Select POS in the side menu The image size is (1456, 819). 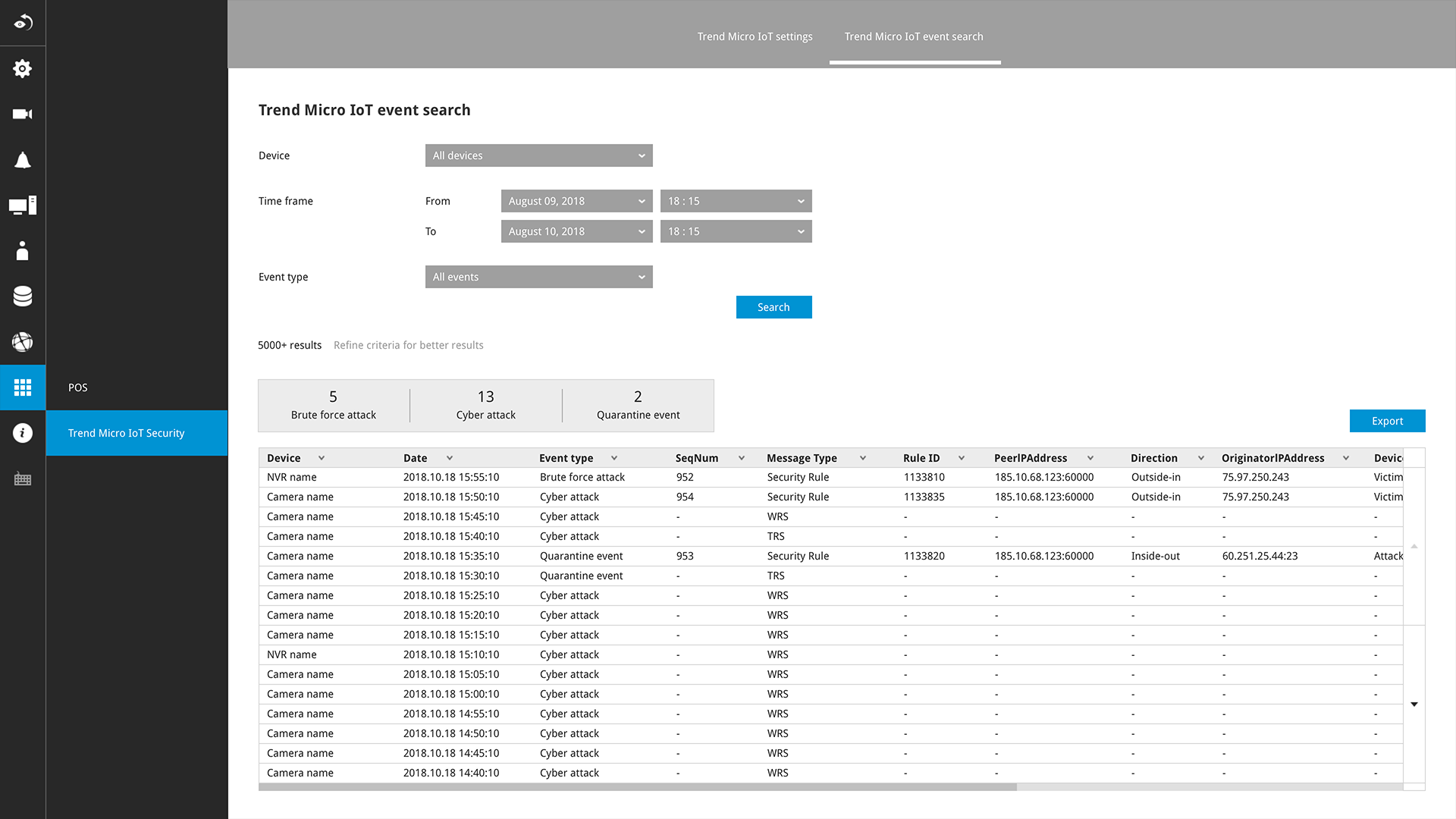pyautogui.click(x=78, y=388)
